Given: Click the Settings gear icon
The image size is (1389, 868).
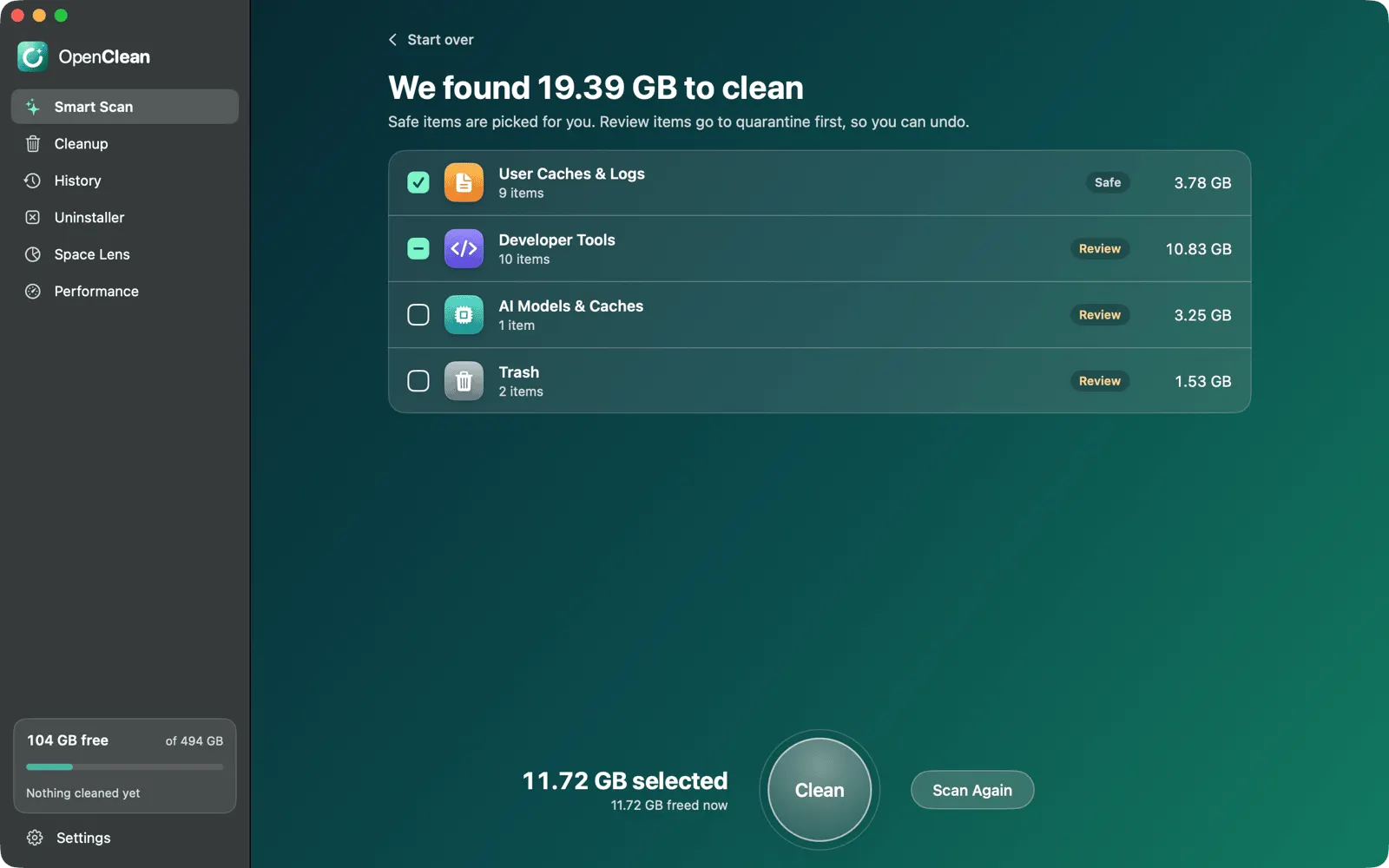Looking at the screenshot, I should click(x=35, y=838).
